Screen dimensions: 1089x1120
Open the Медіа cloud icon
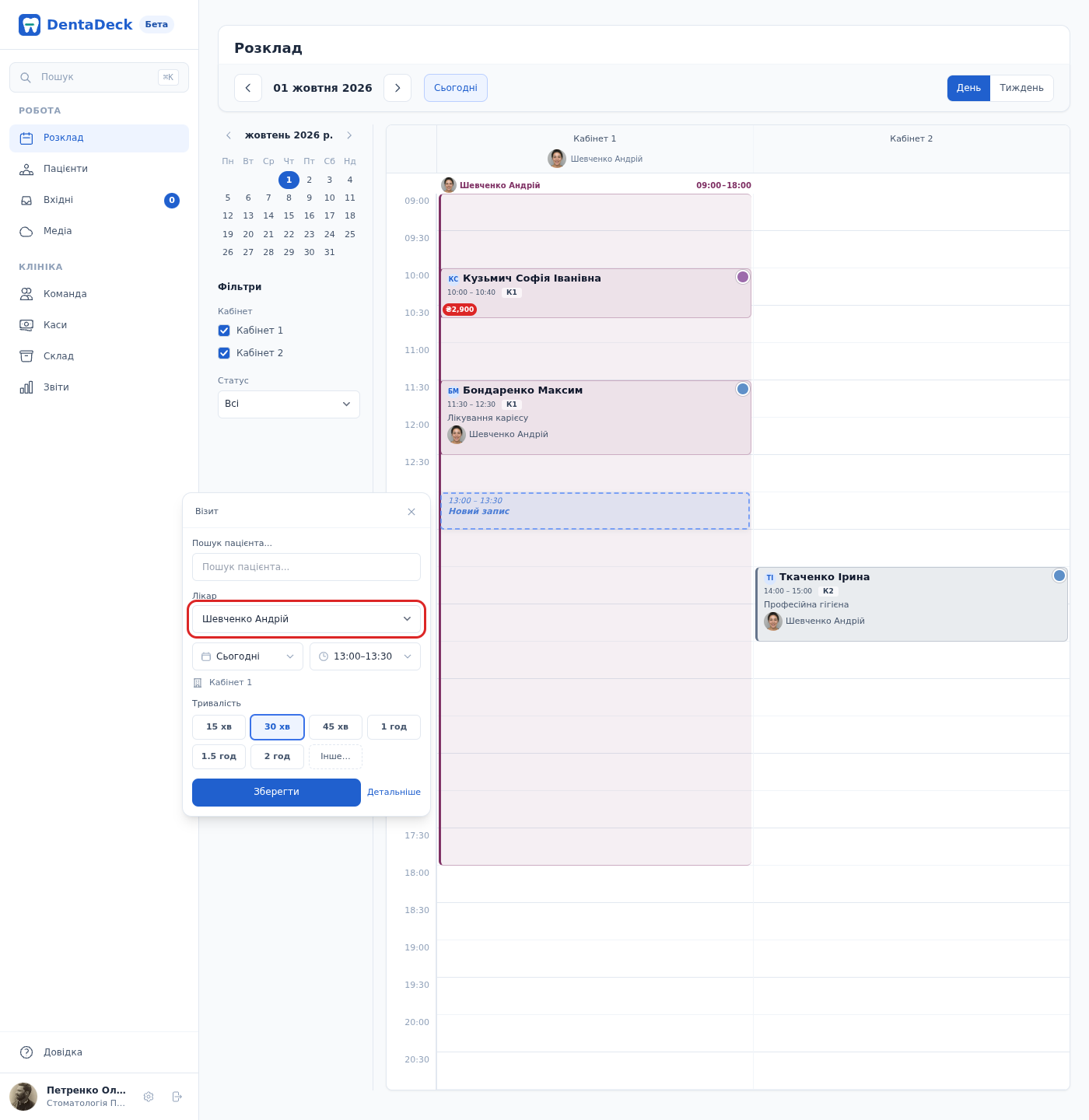[x=26, y=232]
